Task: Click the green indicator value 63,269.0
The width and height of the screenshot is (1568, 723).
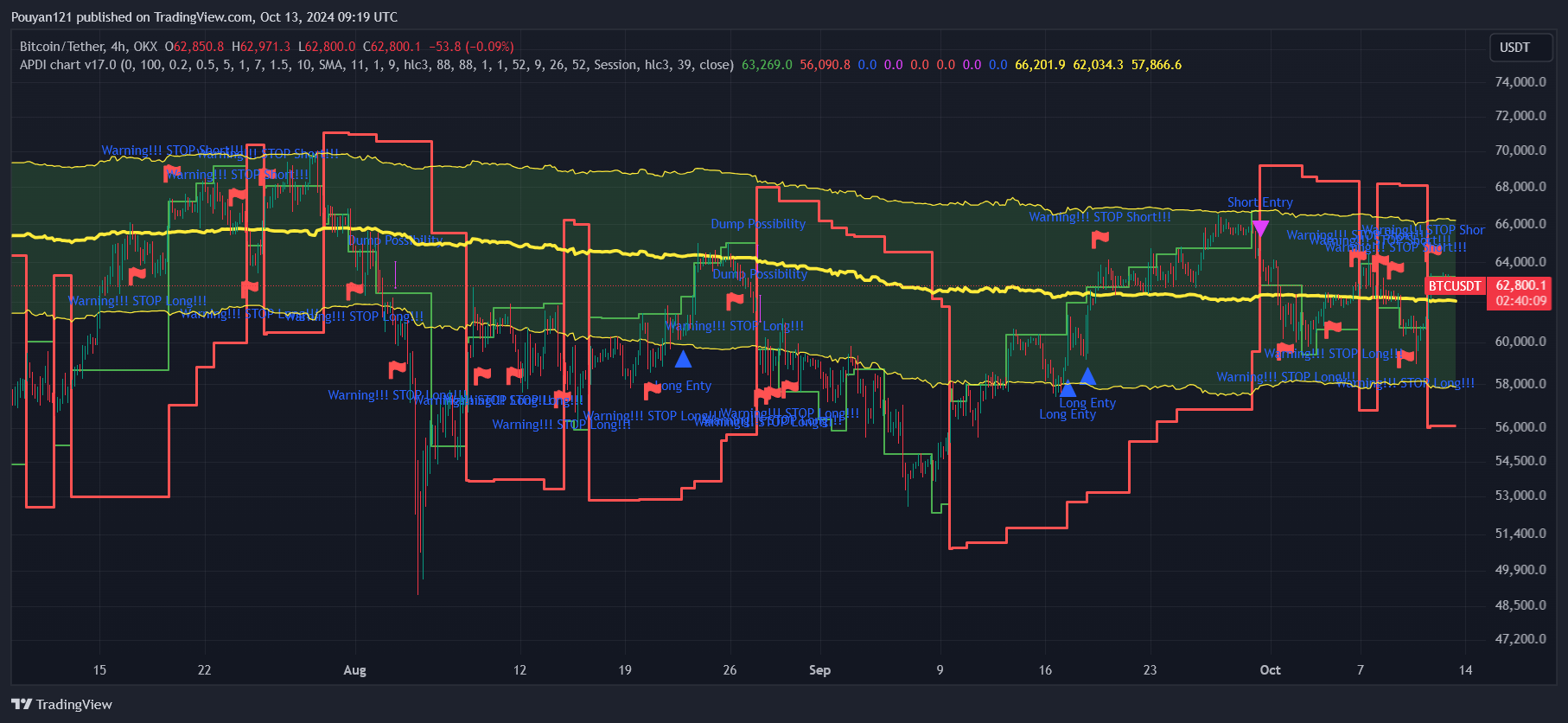Action: (x=767, y=65)
